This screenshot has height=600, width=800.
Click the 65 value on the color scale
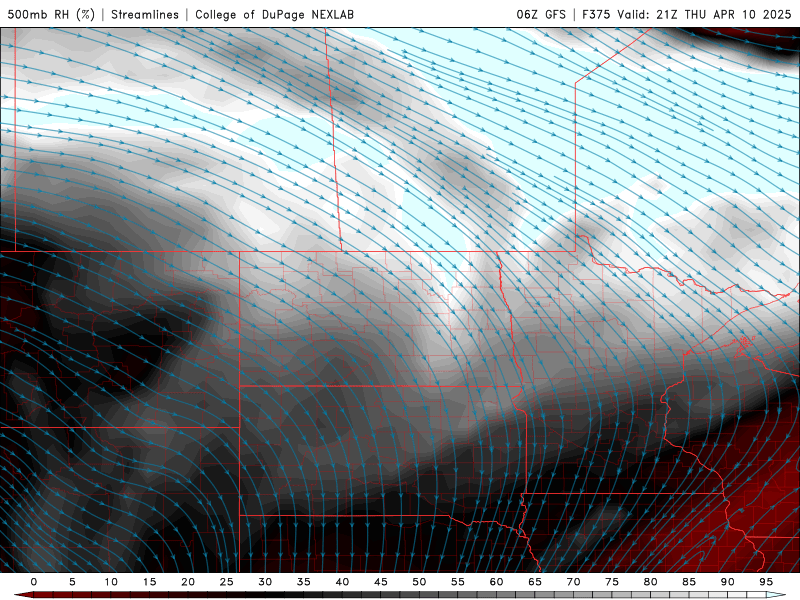click(x=535, y=582)
